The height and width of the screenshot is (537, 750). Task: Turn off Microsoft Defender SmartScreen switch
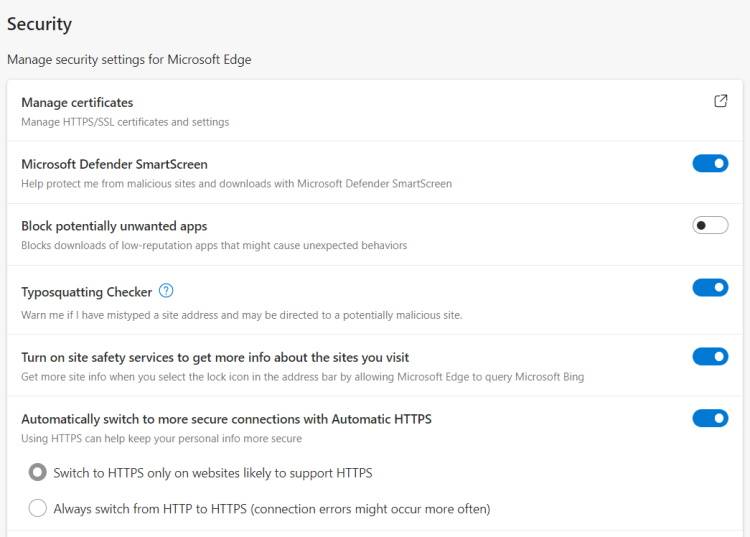pos(710,163)
